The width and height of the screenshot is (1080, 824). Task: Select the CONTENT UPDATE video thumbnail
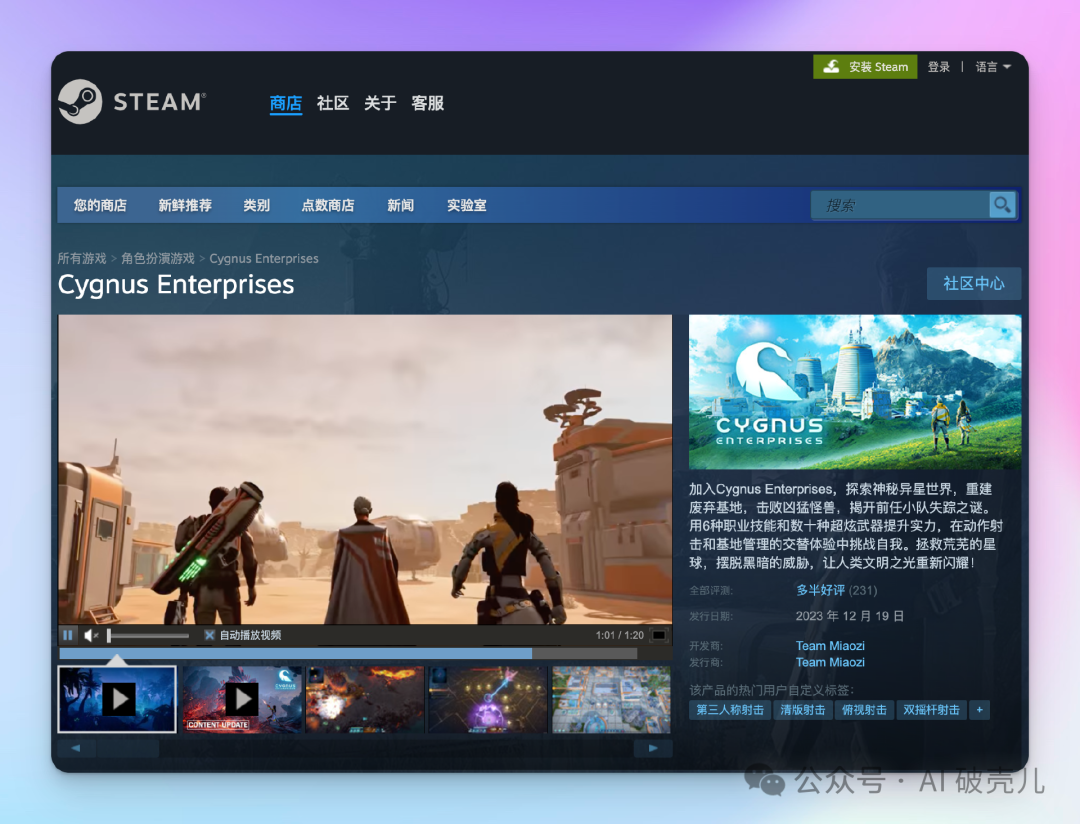click(x=241, y=699)
